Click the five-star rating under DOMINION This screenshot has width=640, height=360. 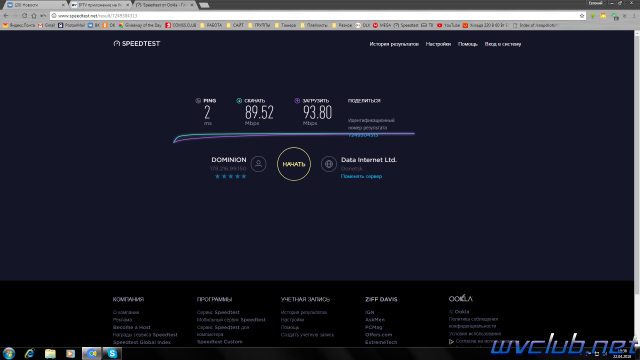coord(231,176)
